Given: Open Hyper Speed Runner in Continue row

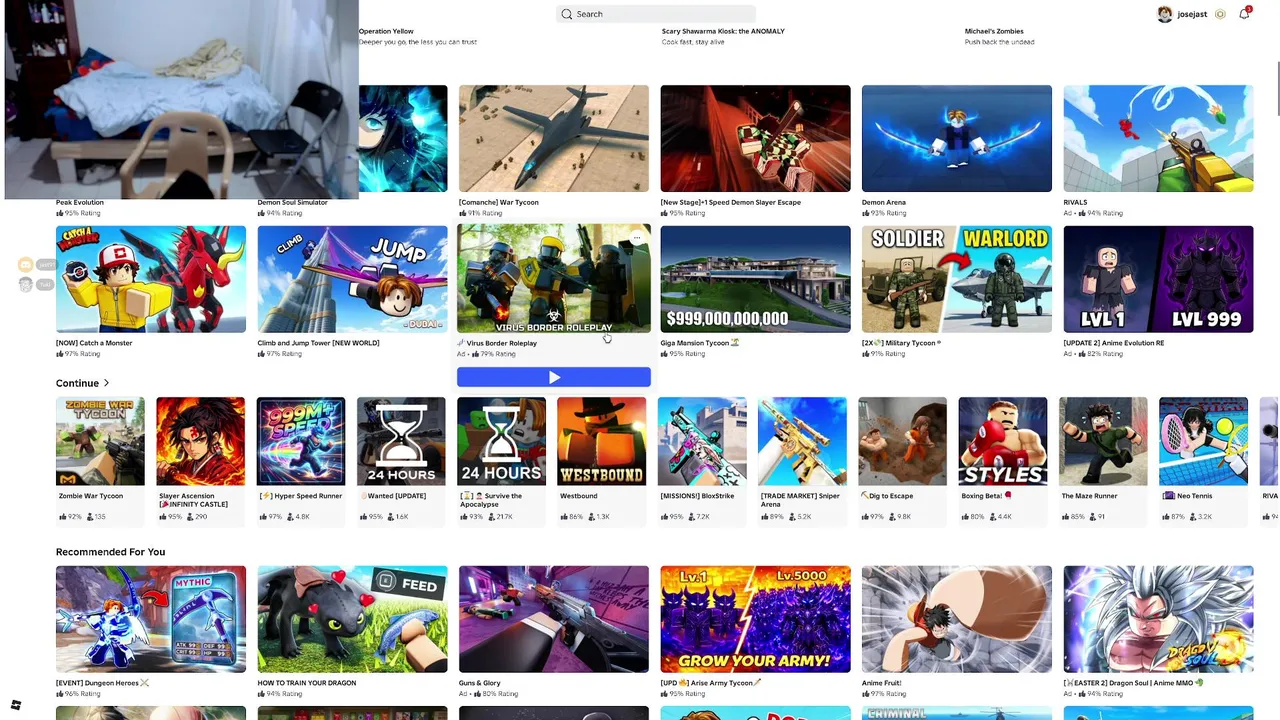Looking at the screenshot, I should point(301,442).
